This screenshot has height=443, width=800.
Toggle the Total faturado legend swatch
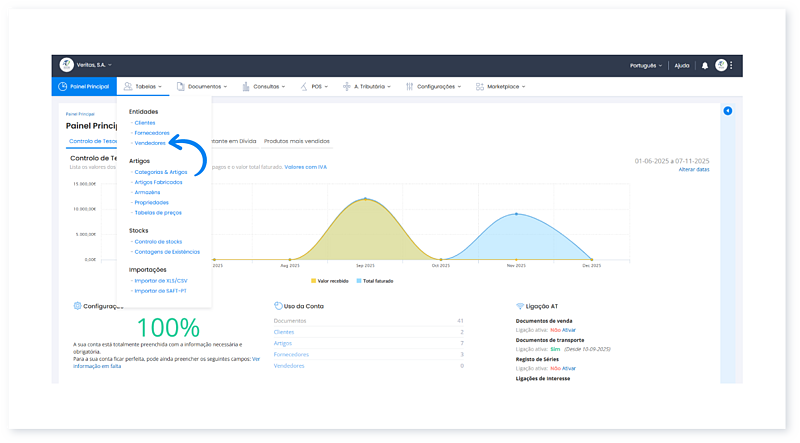coord(359,281)
